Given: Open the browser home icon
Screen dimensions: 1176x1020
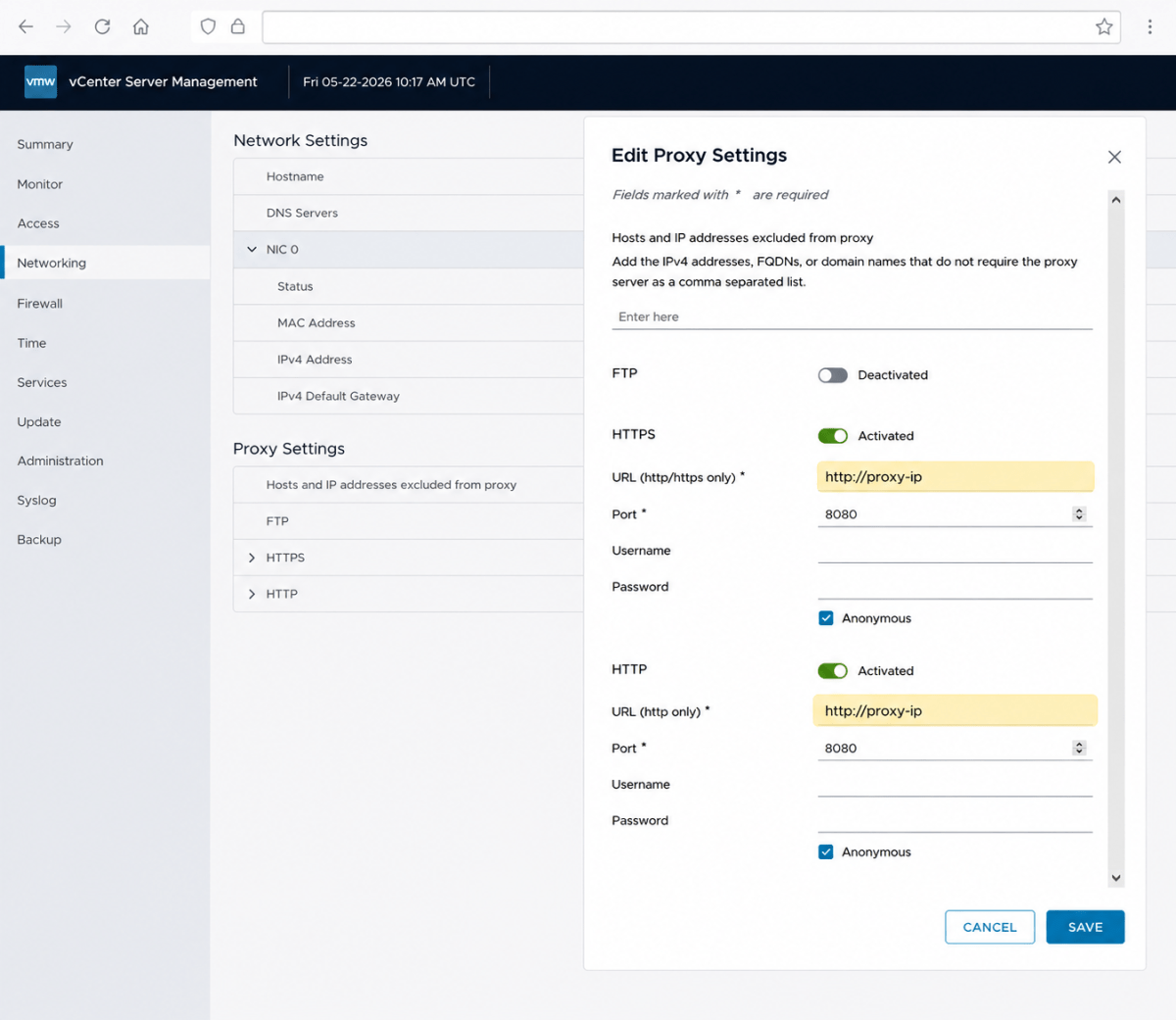Looking at the screenshot, I should click(141, 26).
